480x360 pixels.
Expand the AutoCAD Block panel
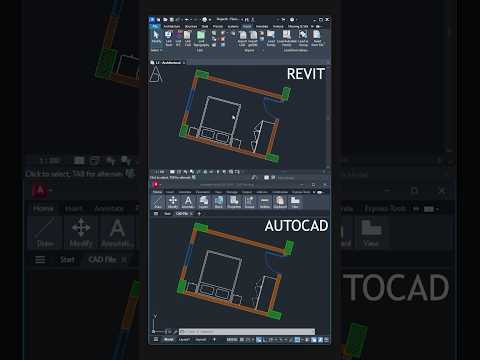(x=219, y=202)
